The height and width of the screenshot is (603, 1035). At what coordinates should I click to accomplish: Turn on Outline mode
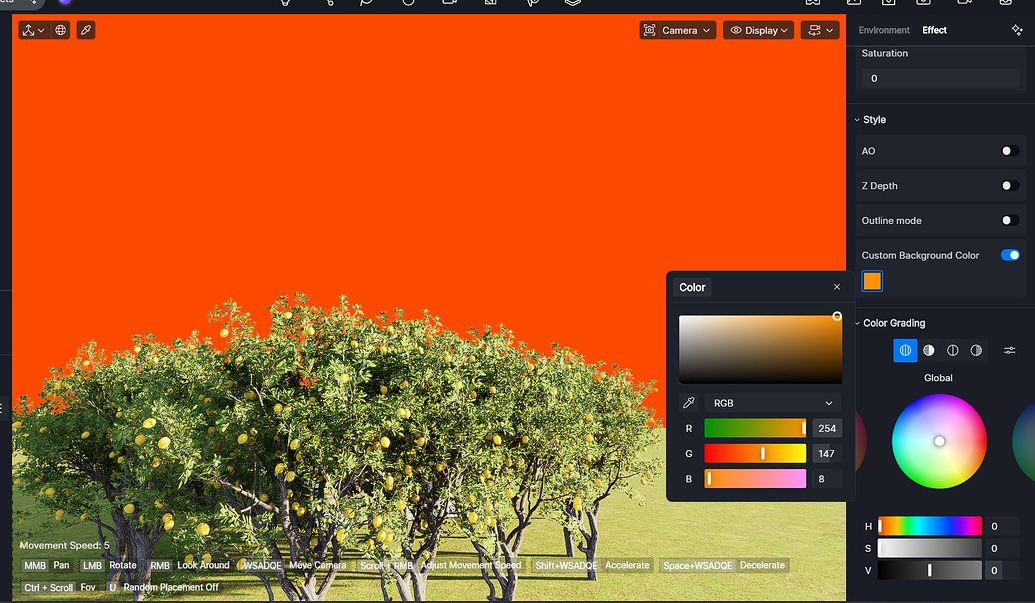[x=1010, y=220]
